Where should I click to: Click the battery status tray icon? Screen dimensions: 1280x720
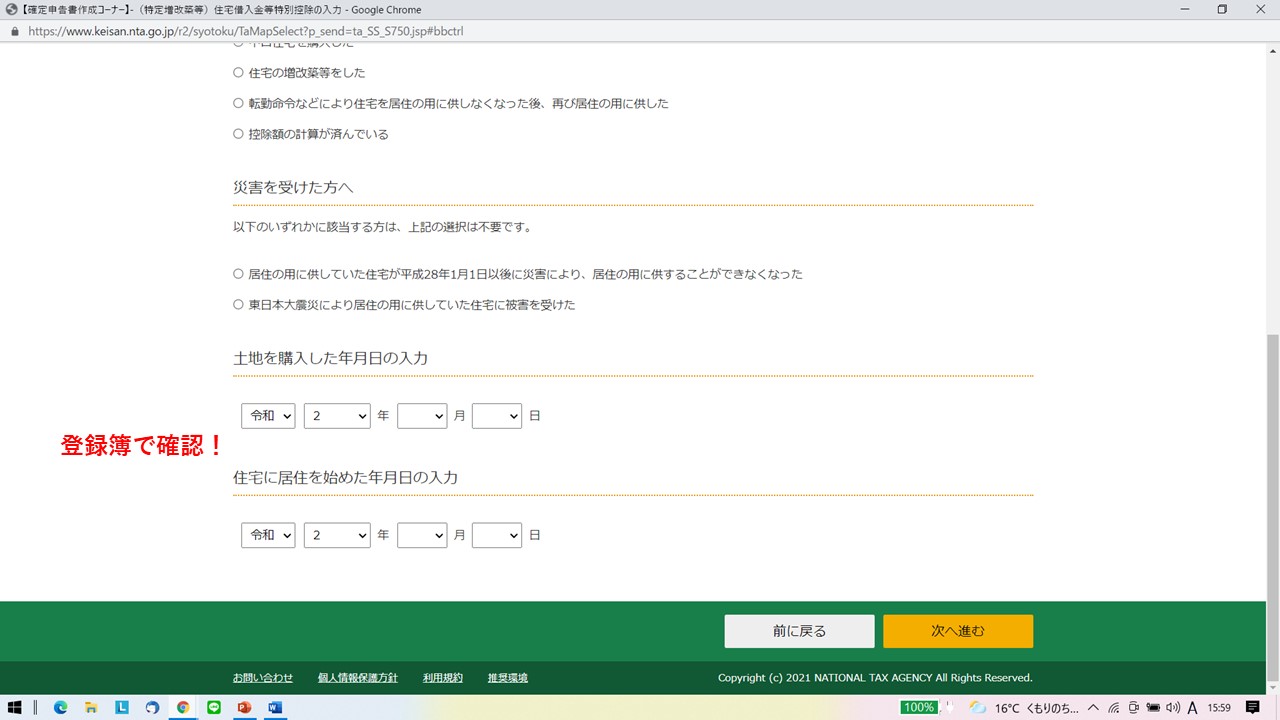pyautogui.click(x=1153, y=707)
